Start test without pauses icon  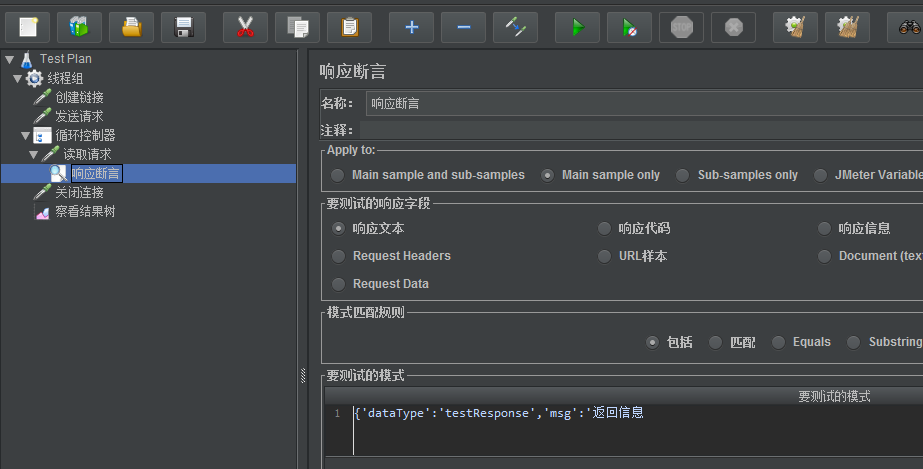click(629, 27)
